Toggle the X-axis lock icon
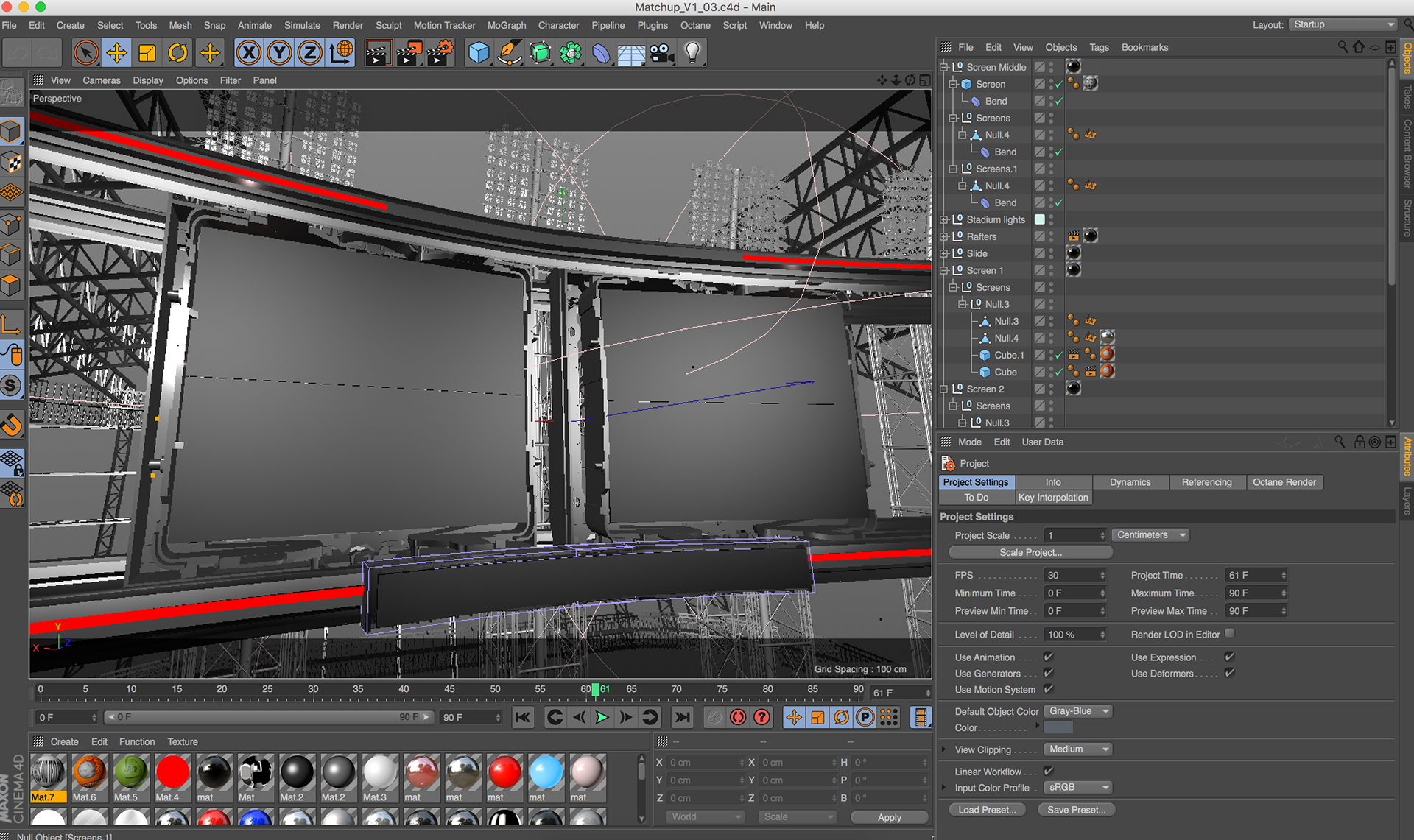This screenshot has width=1414, height=840. (x=249, y=53)
